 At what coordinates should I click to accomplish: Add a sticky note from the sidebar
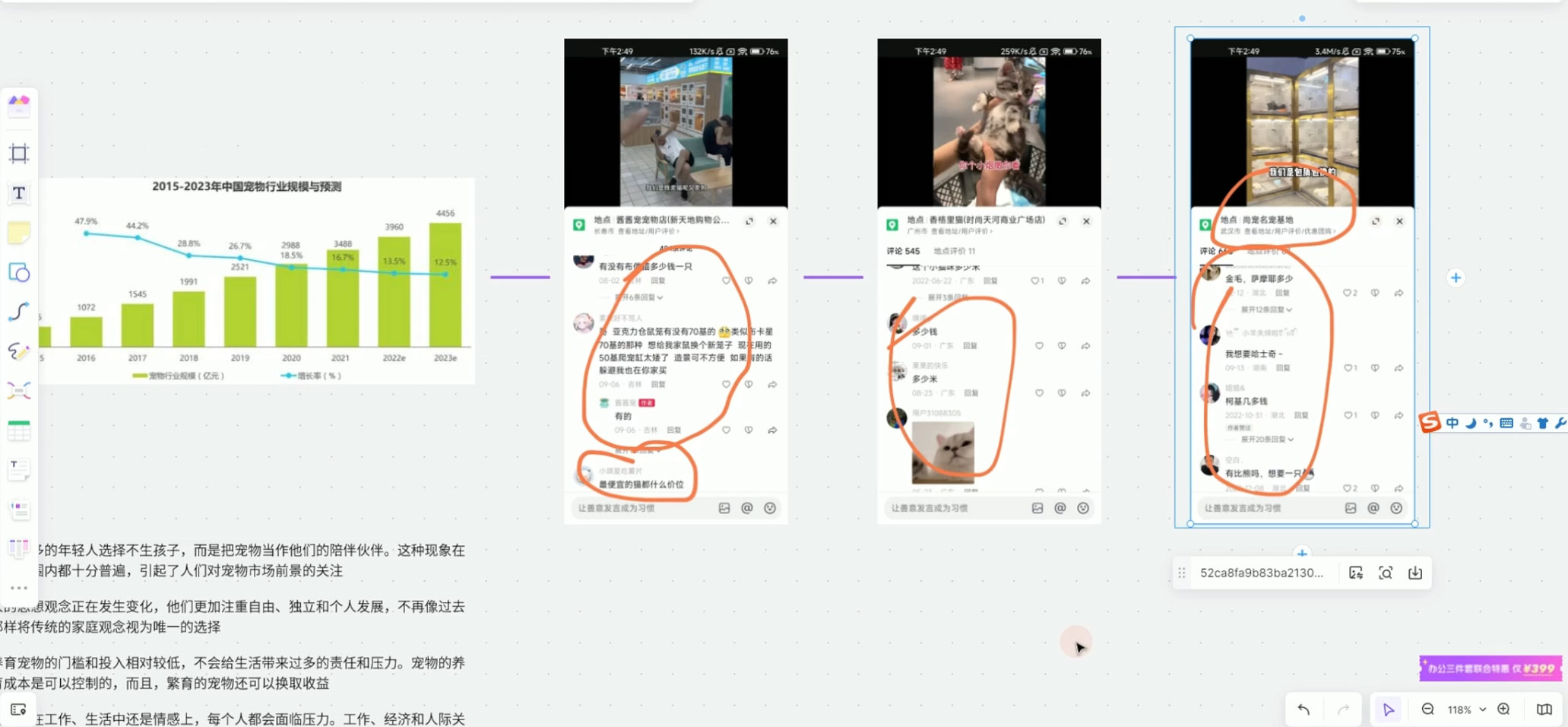tap(19, 233)
